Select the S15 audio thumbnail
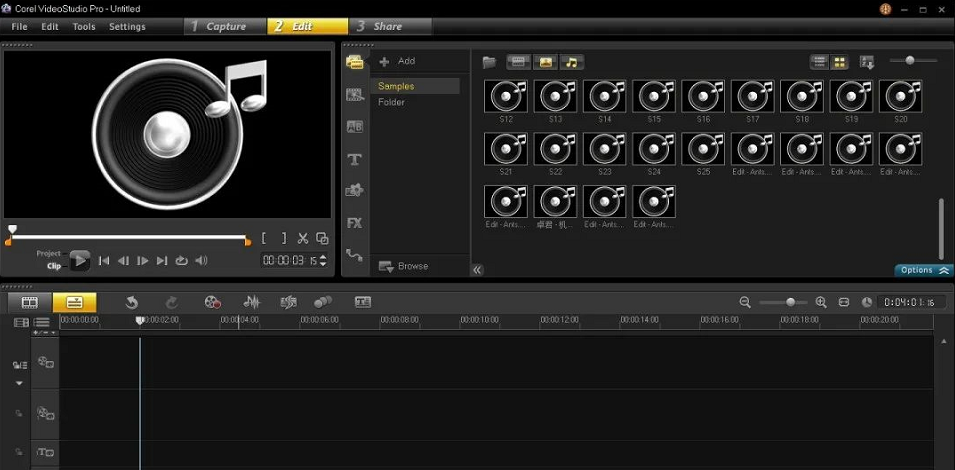Screen dimensions: 955x470 654,97
